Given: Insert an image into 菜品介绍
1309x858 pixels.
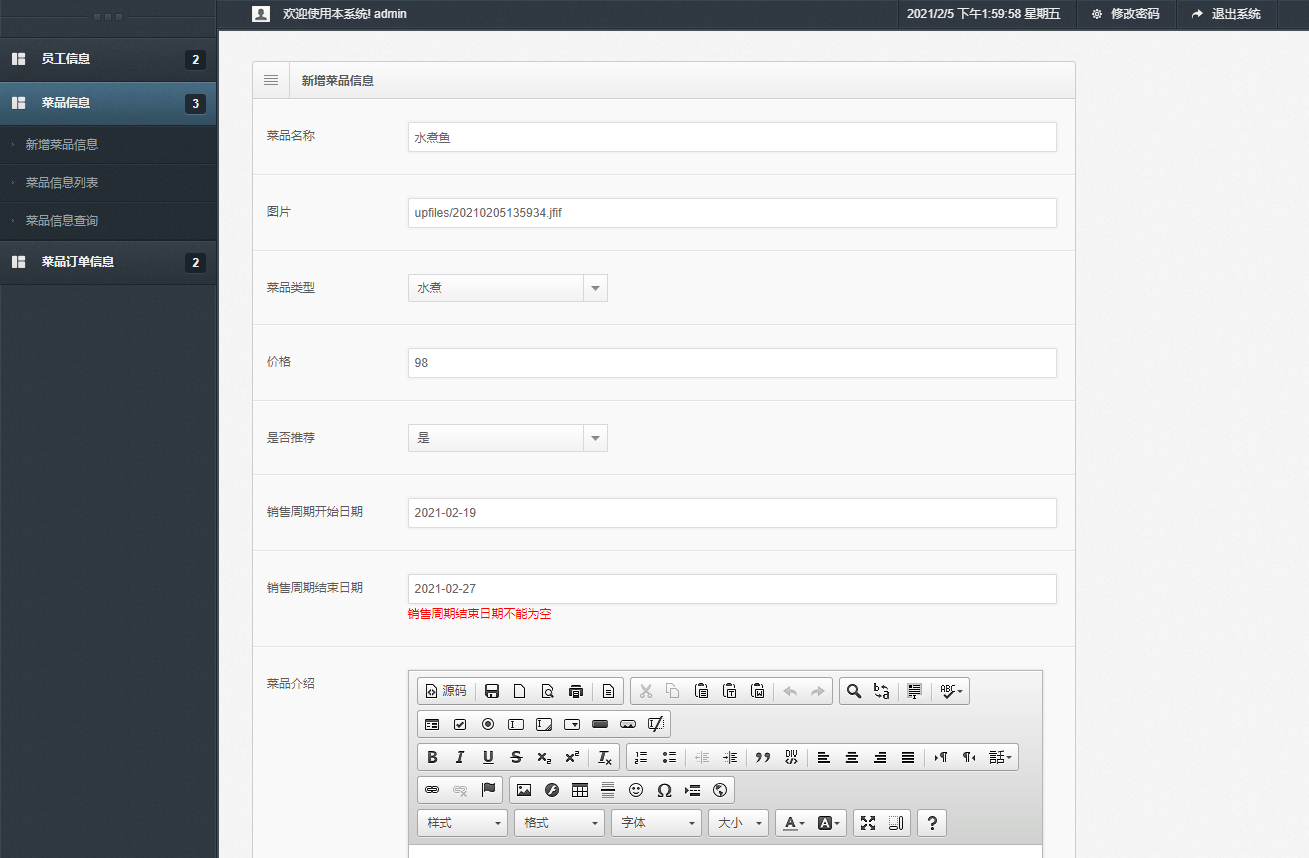Looking at the screenshot, I should pyautogui.click(x=524, y=790).
